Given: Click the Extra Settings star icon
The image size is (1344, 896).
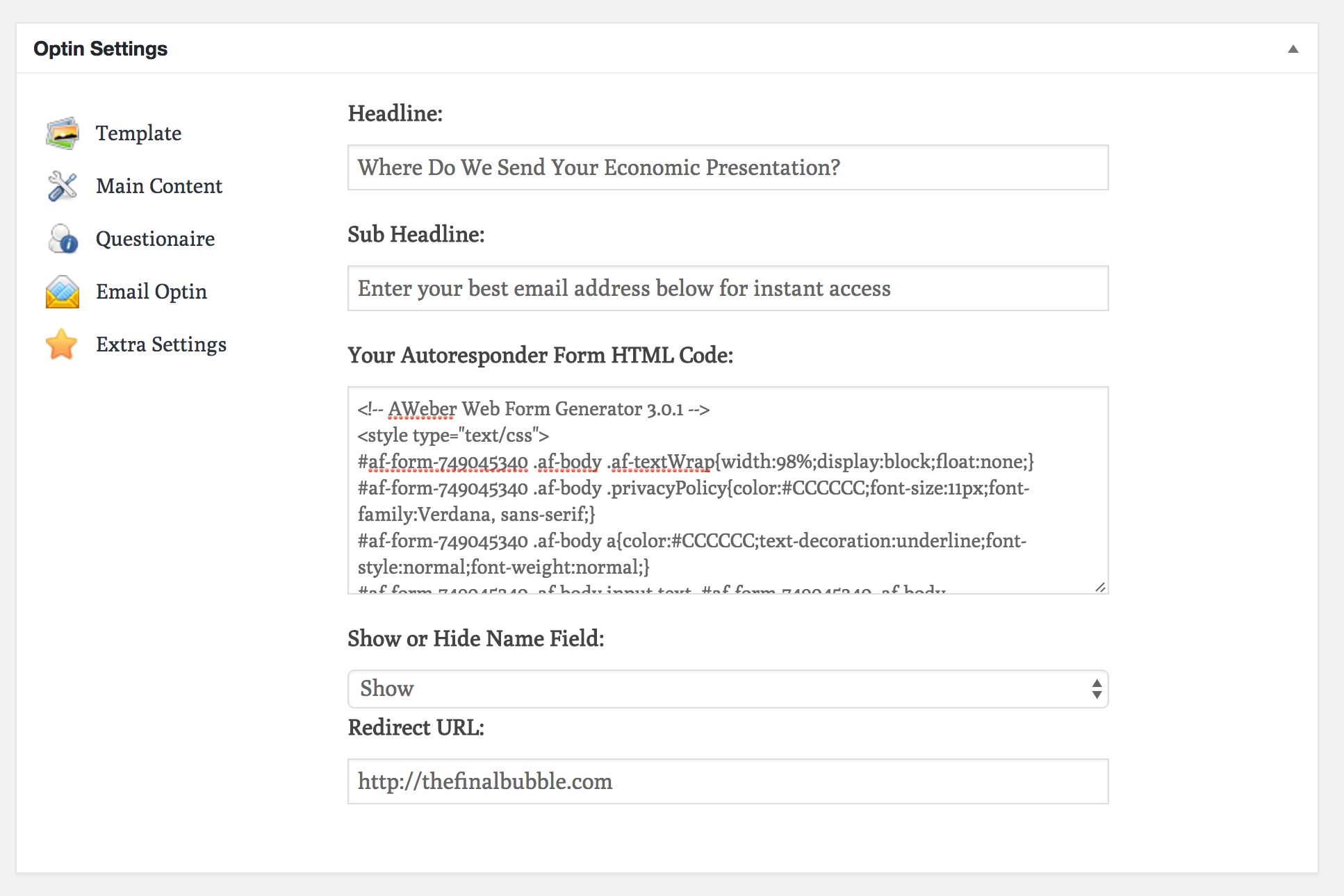Looking at the screenshot, I should [x=62, y=345].
